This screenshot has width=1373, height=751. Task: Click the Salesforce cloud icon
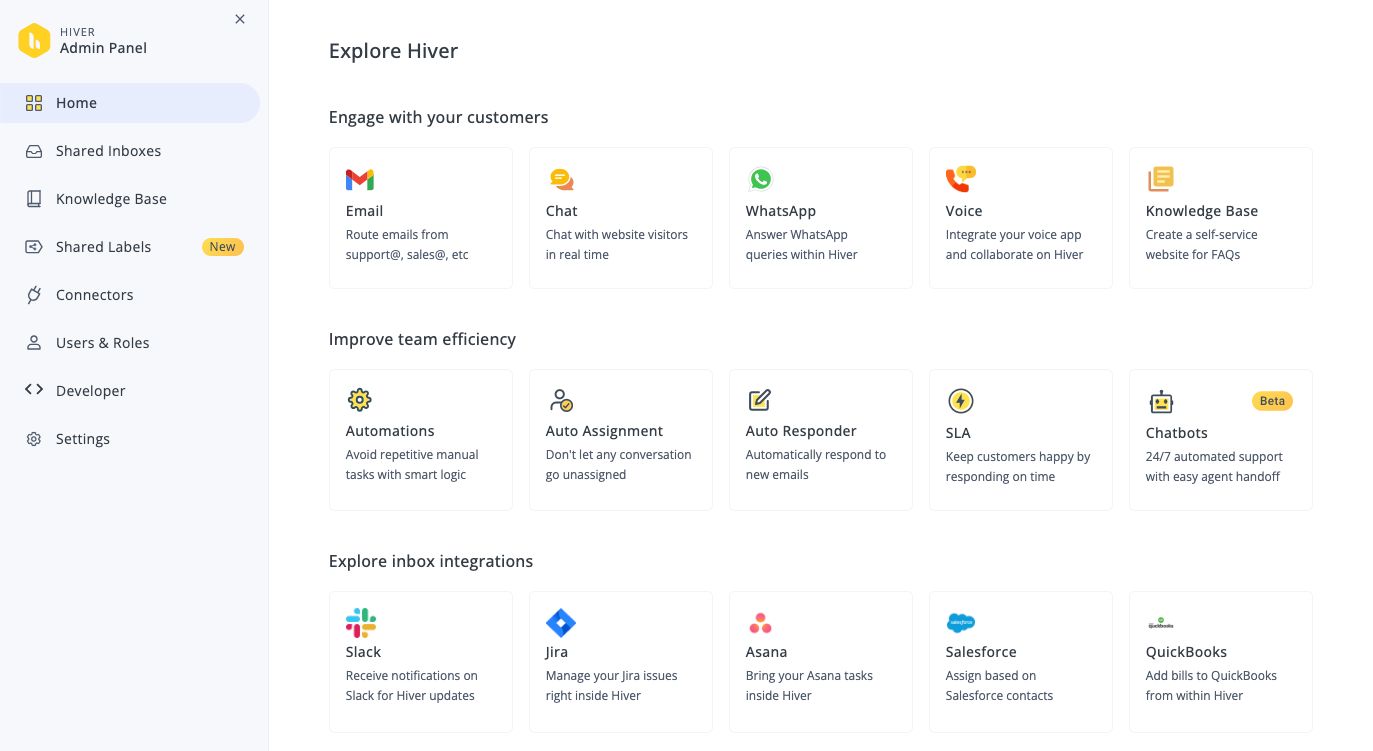click(960, 623)
